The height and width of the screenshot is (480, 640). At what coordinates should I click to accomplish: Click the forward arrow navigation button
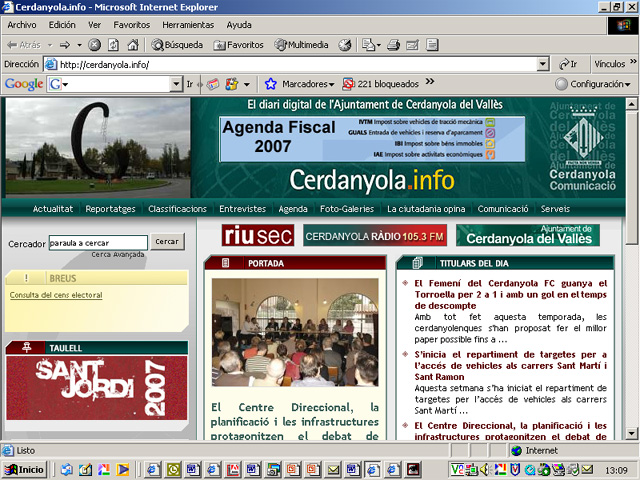[x=64, y=45]
